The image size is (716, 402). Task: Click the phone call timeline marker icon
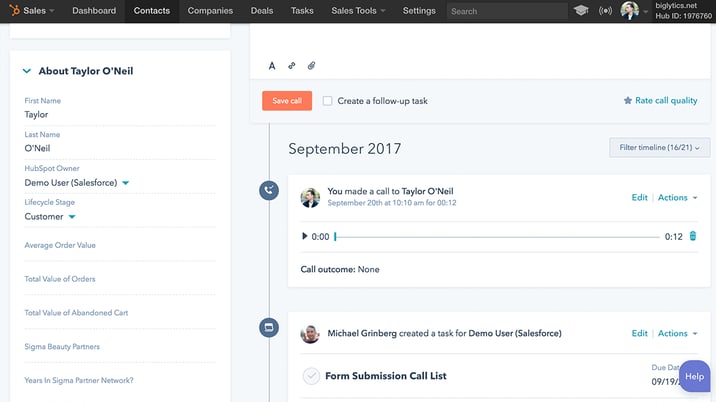[x=269, y=190]
